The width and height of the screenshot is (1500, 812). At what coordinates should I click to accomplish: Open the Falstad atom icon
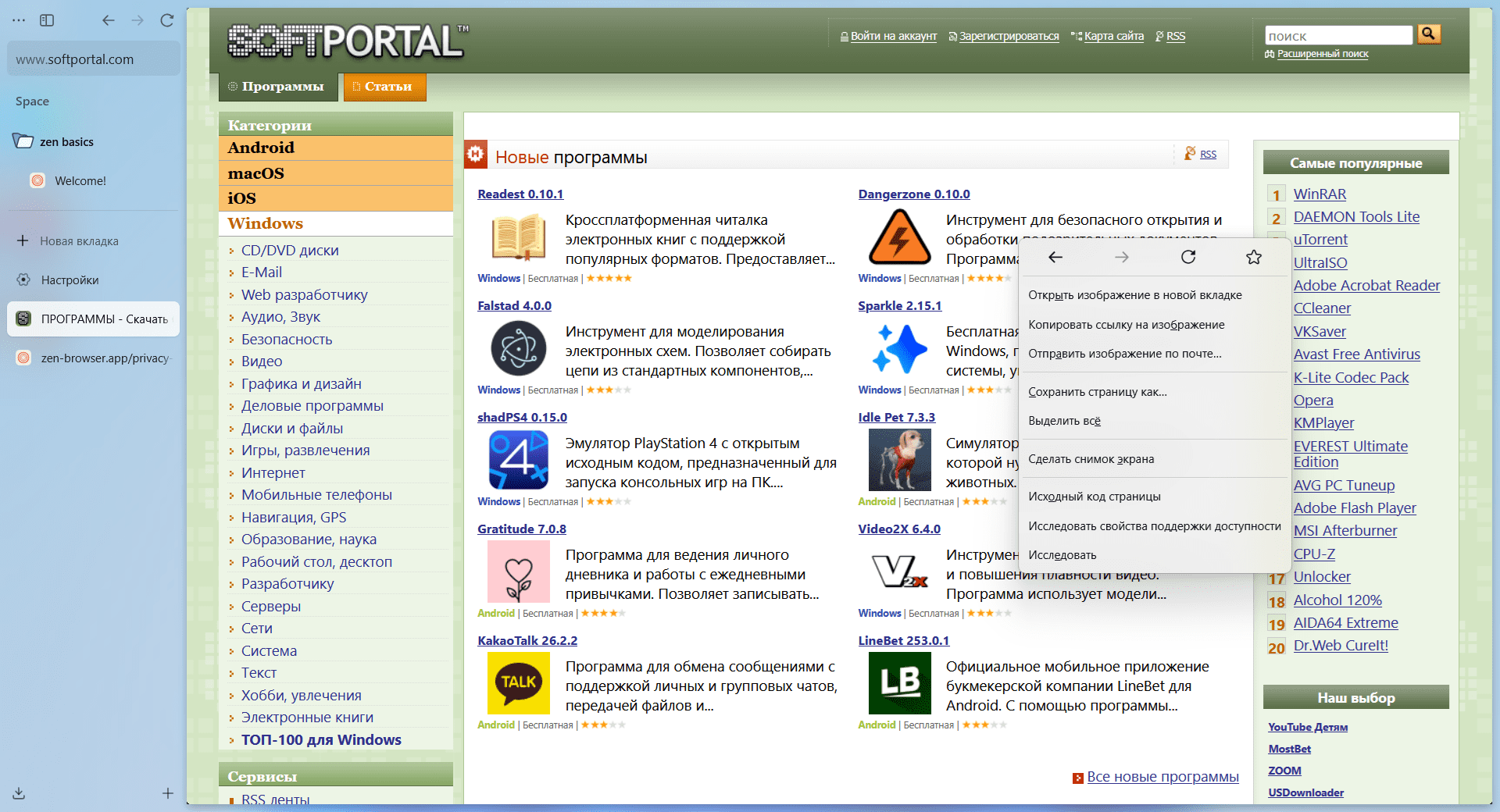[x=518, y=349]
